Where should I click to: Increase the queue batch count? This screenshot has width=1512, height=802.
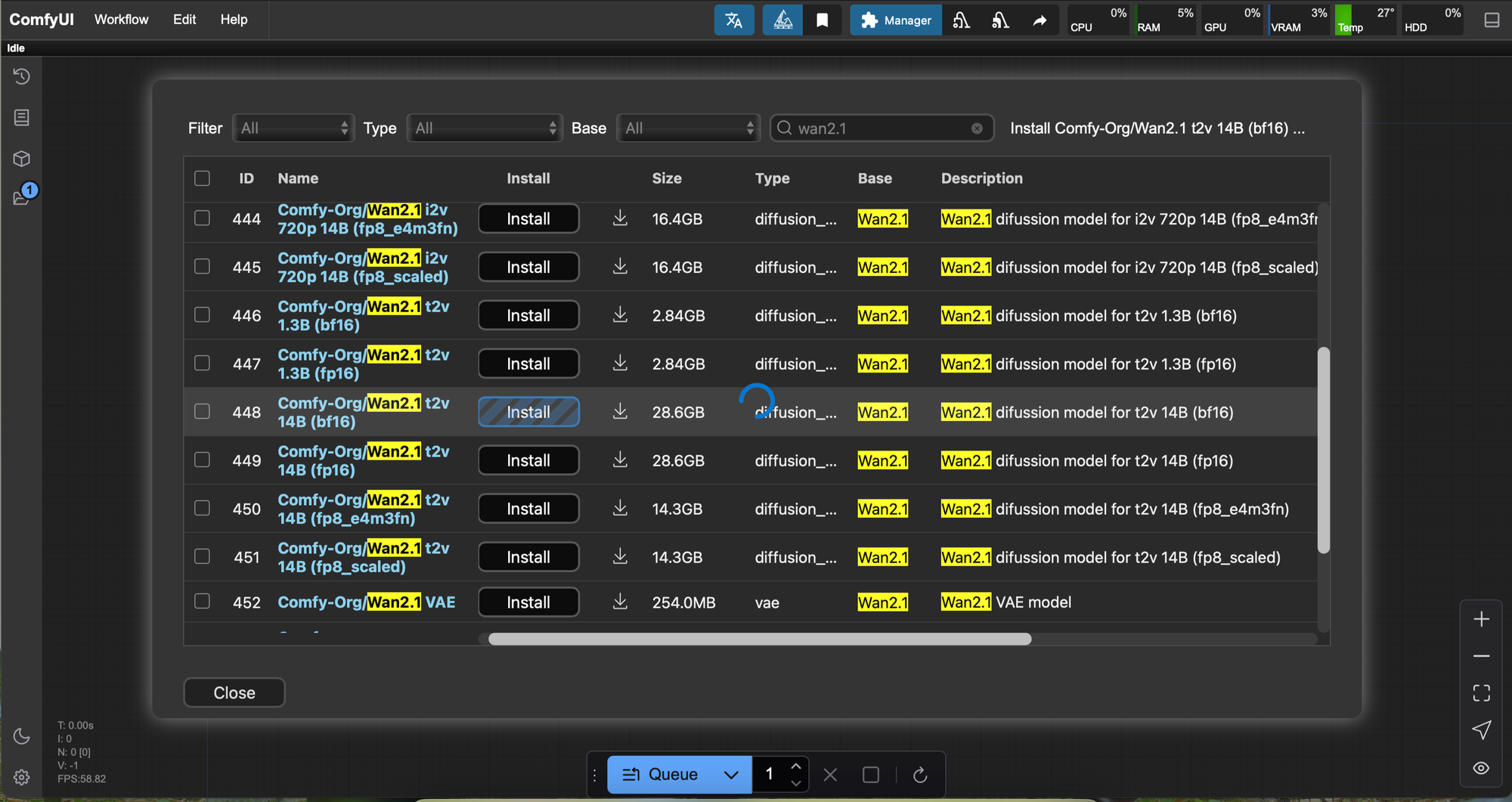point(795,766)
